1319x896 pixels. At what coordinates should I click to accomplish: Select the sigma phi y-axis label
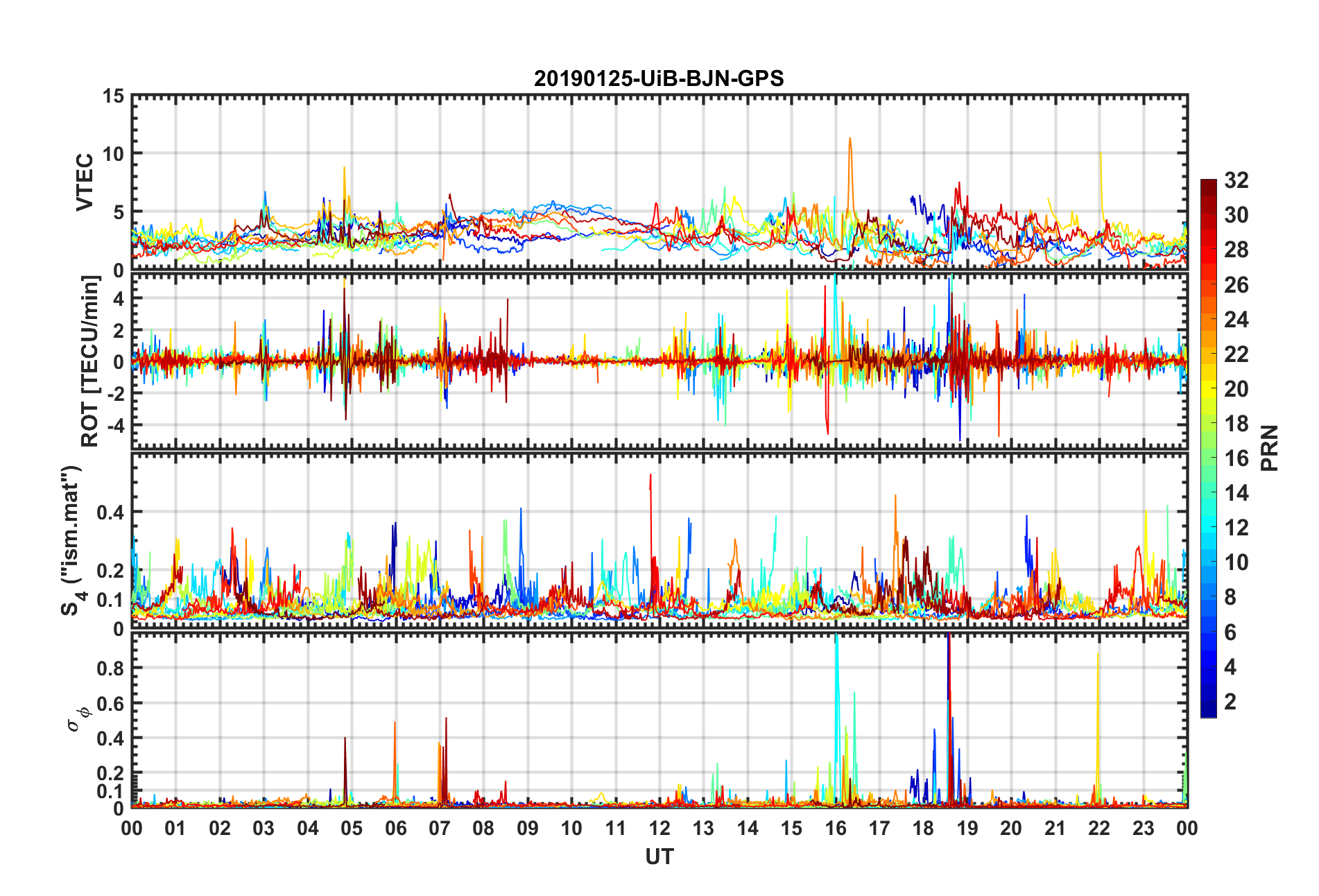(77, 718)
